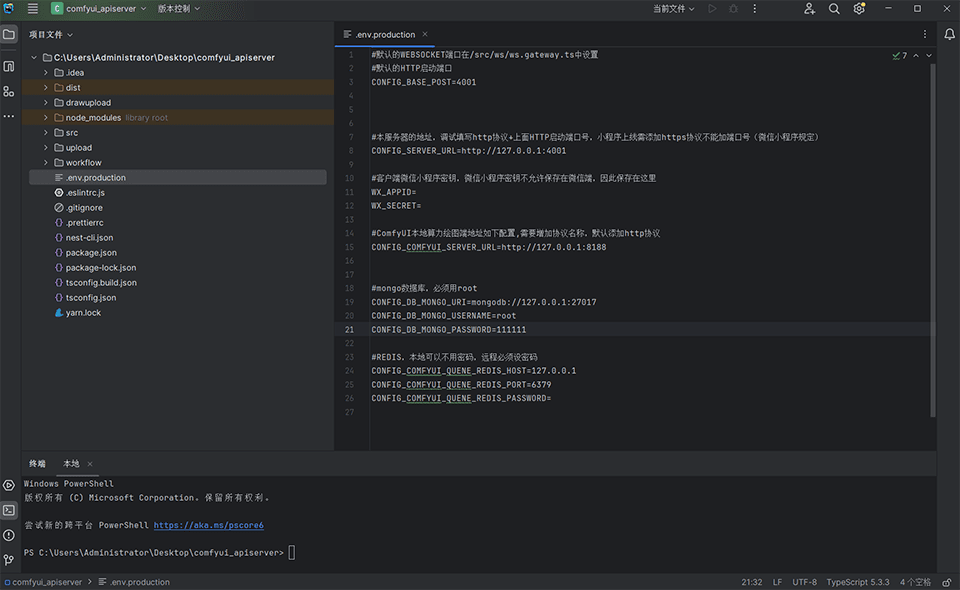Open the aka.ms/pscore6 link
The image size is (960, 590).
[x=208, y=525]
